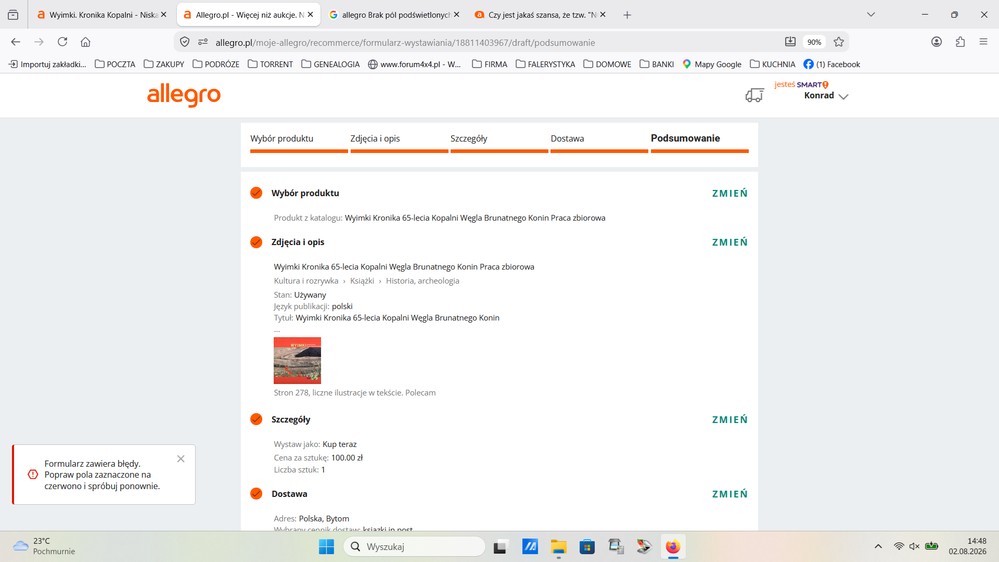
Task: Go to Szczegóły step
Action: [469, 138]
